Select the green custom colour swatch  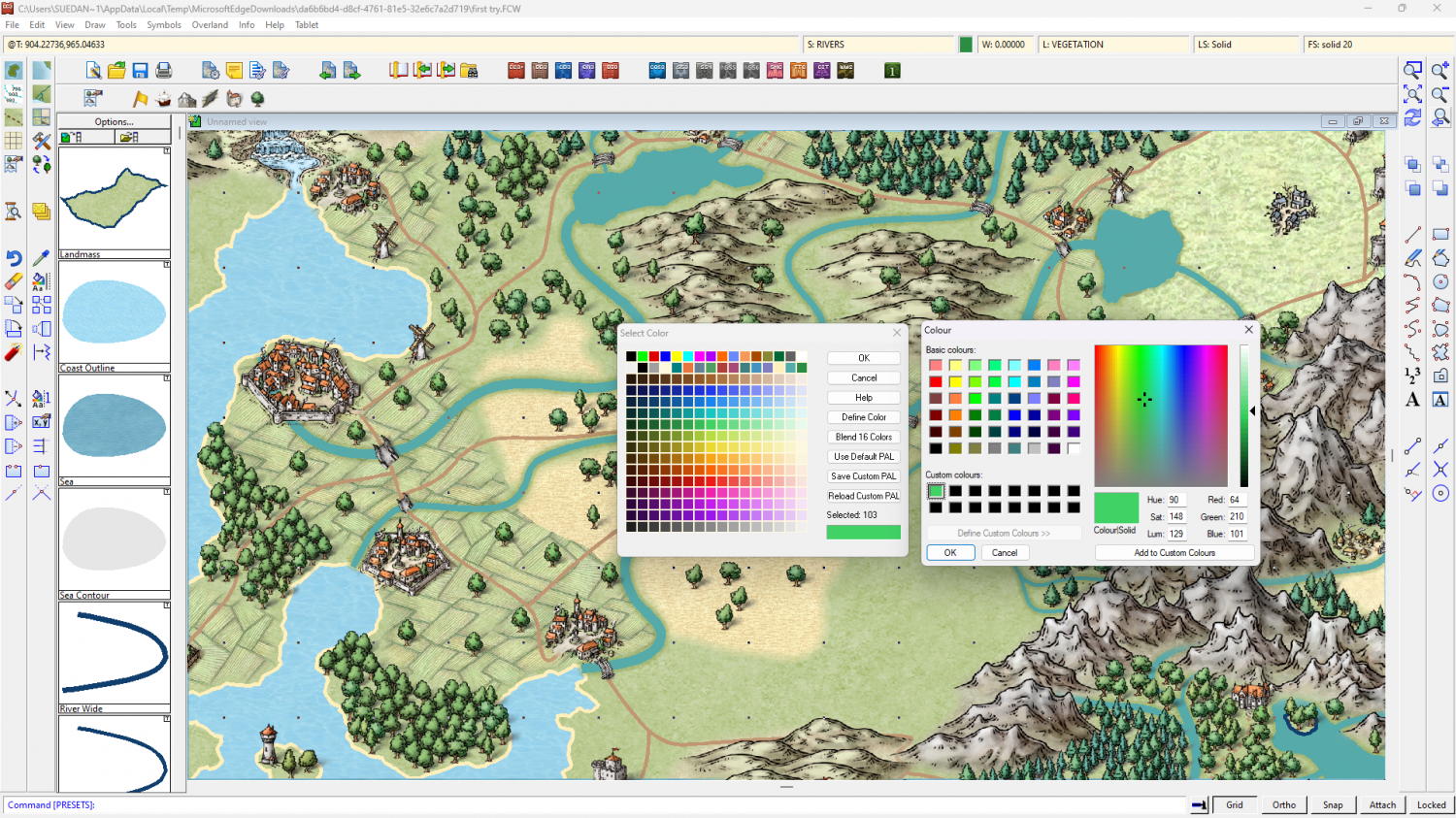click(x=936, y=491)
